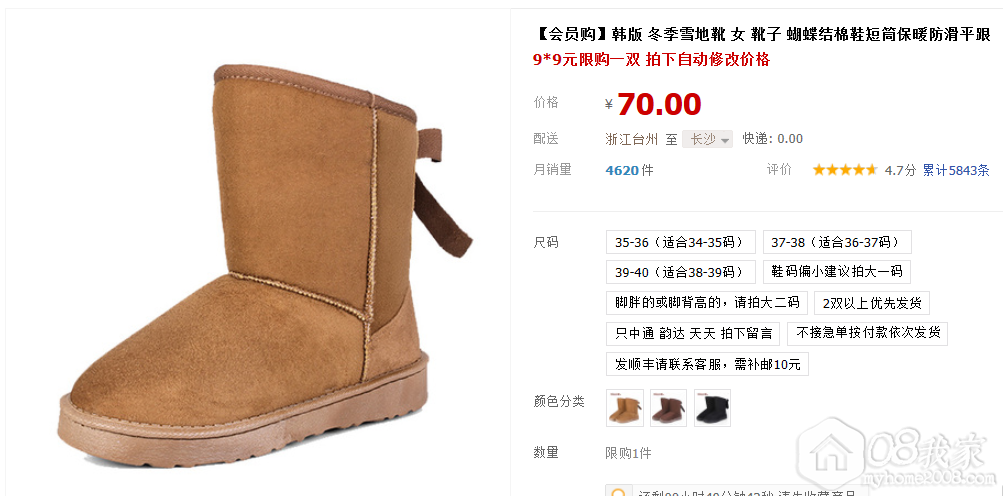
Task: Select 只中通 韵达 天天 拍下留言 option
Action: click(693, 333)
